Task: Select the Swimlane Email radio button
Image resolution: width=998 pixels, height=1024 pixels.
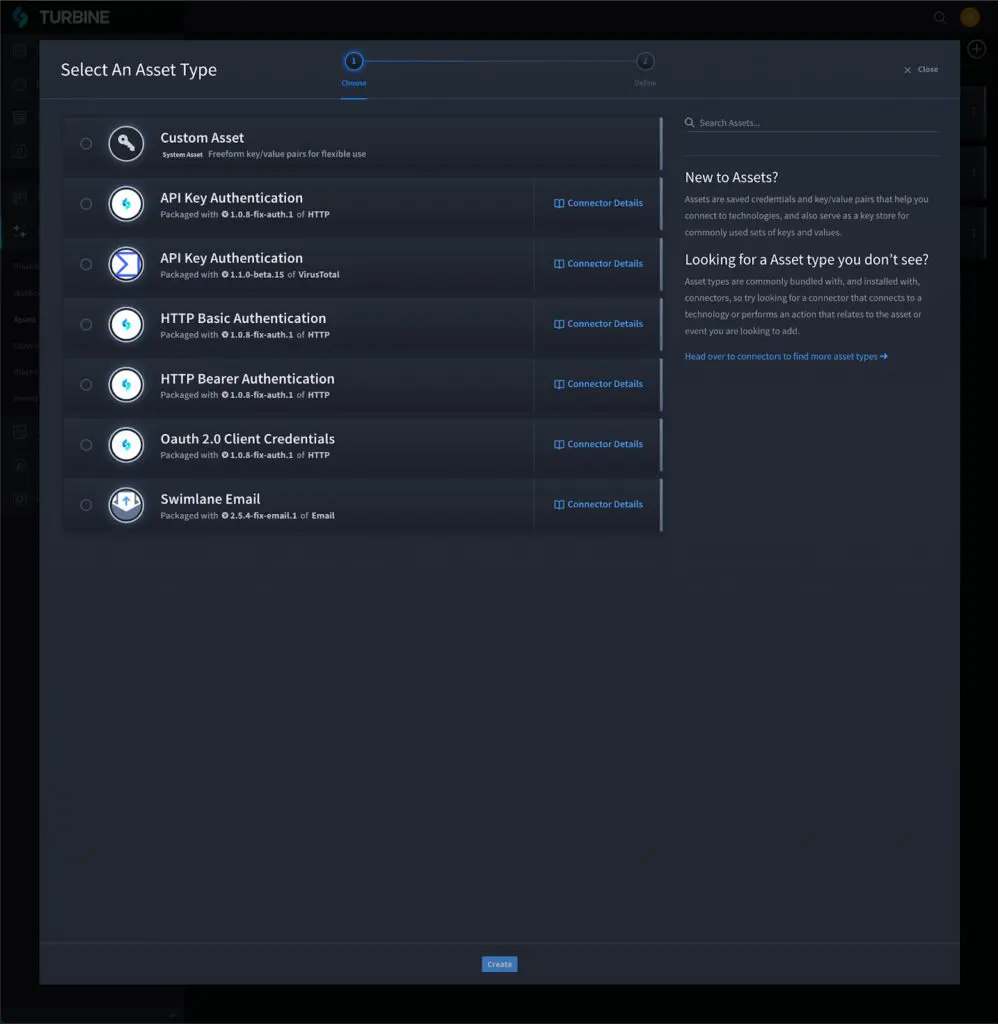Action: (86, 504)
